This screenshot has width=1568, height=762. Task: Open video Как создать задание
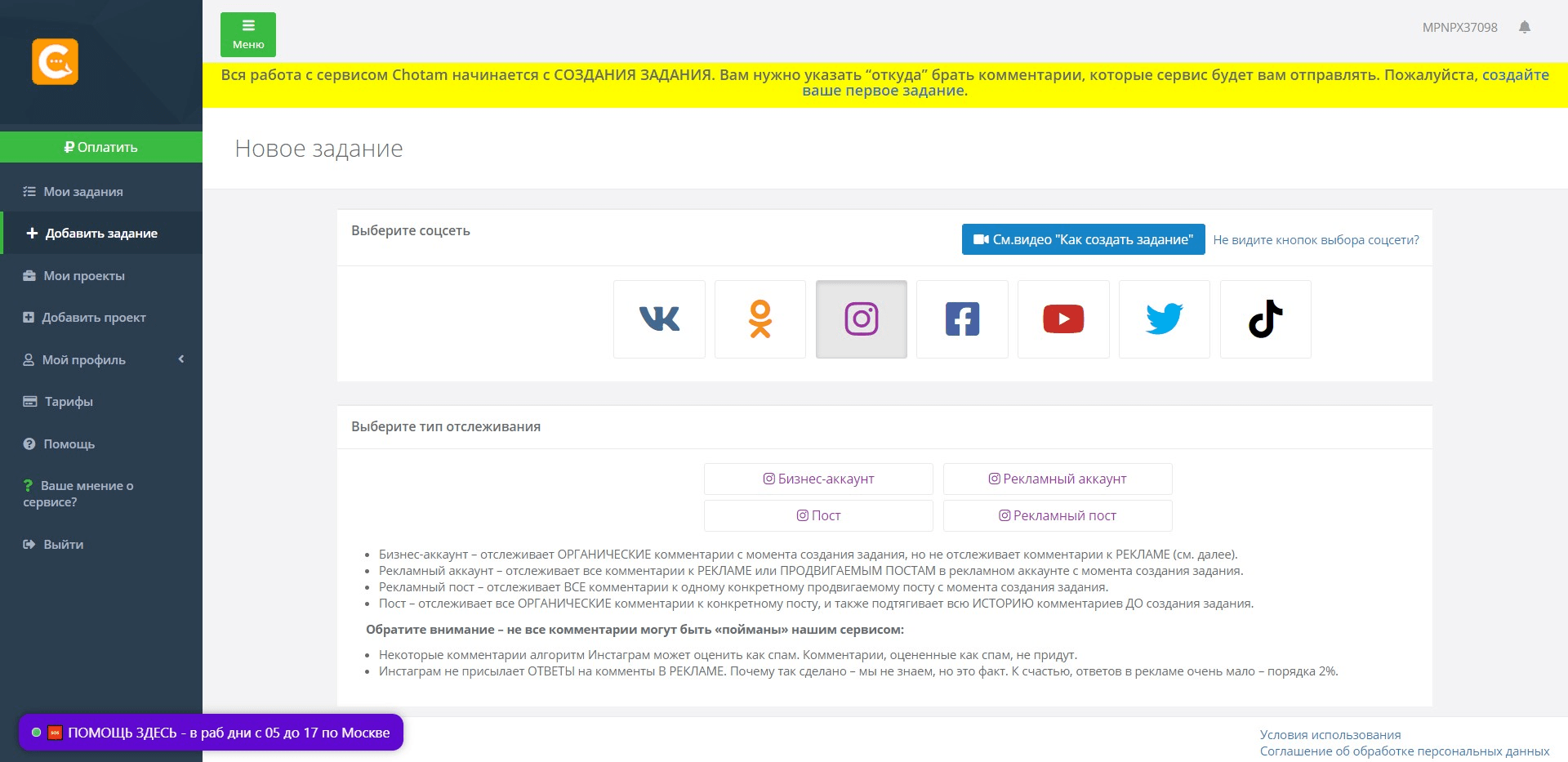(1083, 239)
